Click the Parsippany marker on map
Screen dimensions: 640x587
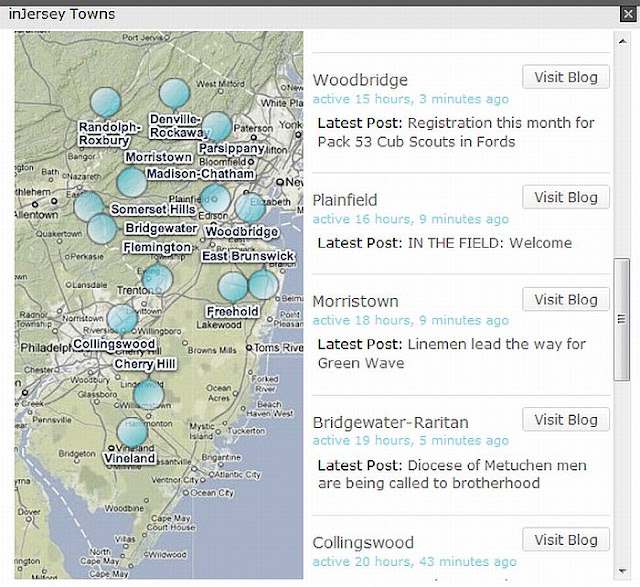pyautogui.click(x=216, y=127)
